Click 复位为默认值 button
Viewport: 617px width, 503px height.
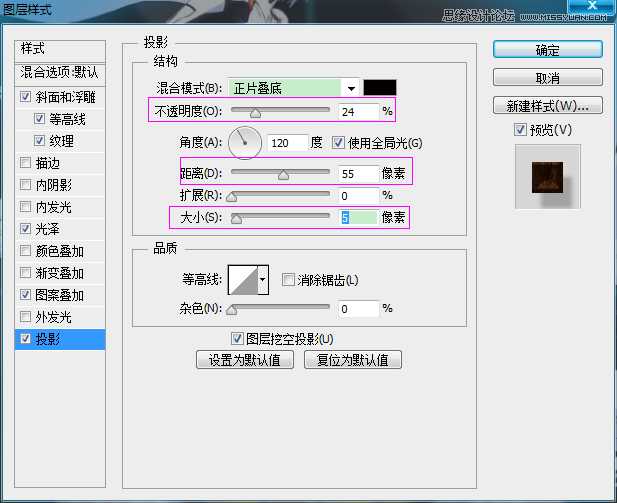[x=353, y=360]
